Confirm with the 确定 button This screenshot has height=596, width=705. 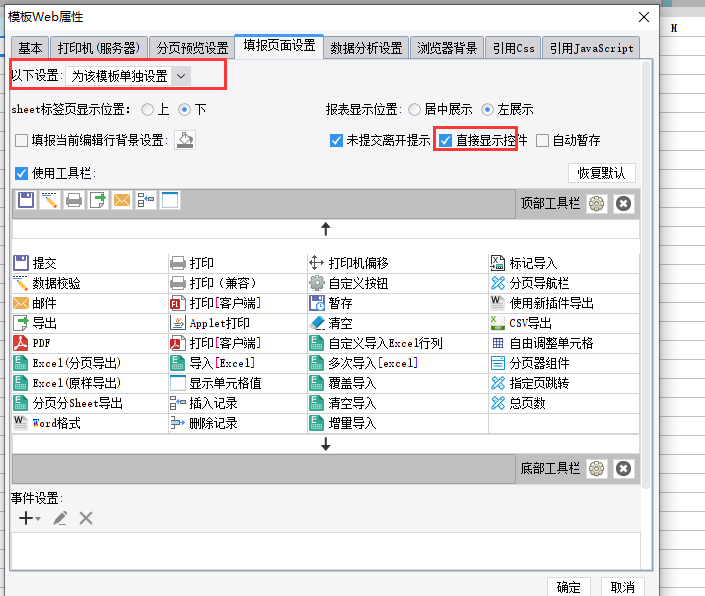[568, 587]
